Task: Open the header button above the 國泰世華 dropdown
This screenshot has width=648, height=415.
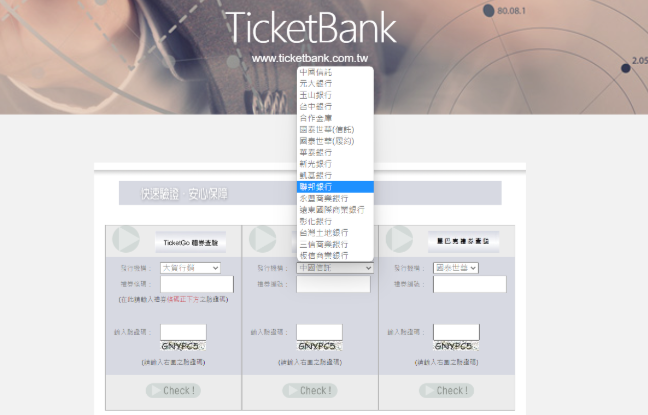Action: (x=463, y=241)
